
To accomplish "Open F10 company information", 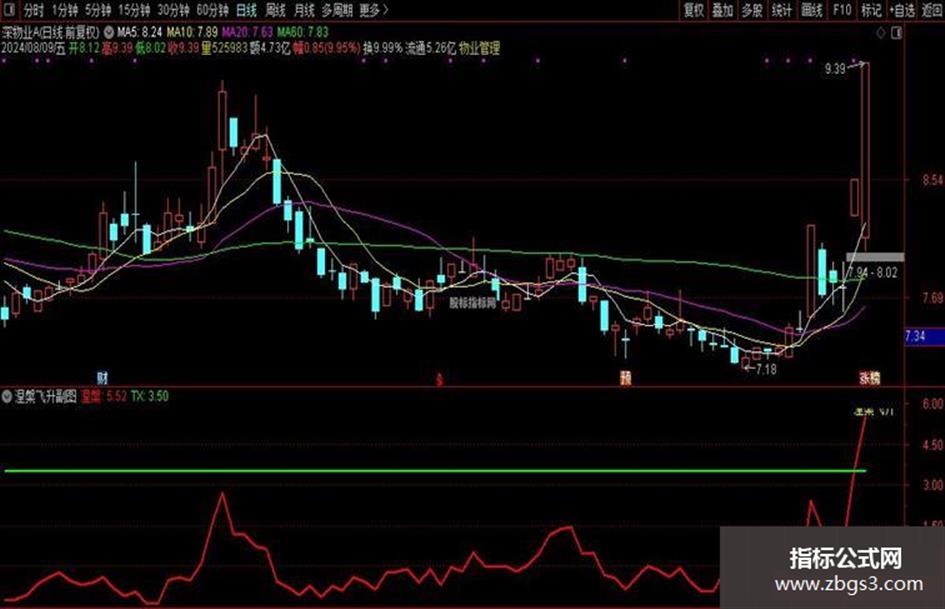I will pos(842,10).
